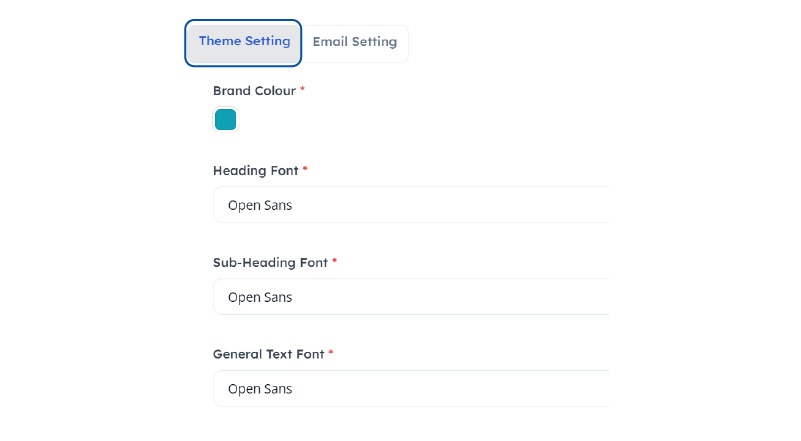801x441 pixels.
Task: Click the red asterisk beside Brand Colour
Action: coord(303,90)
